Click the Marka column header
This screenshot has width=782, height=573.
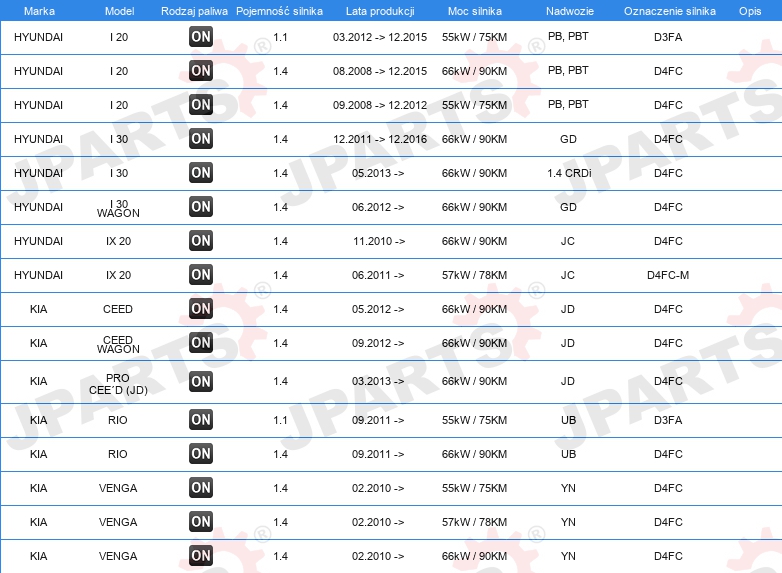point(39,11)
